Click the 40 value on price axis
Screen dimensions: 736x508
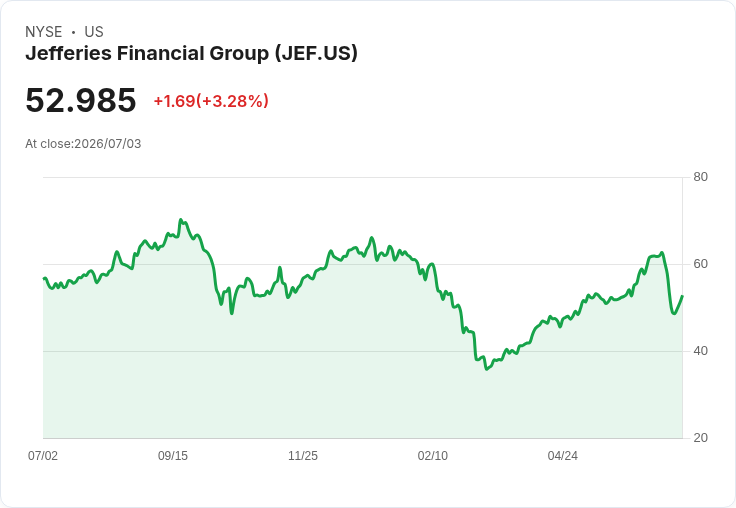[700, 351]
